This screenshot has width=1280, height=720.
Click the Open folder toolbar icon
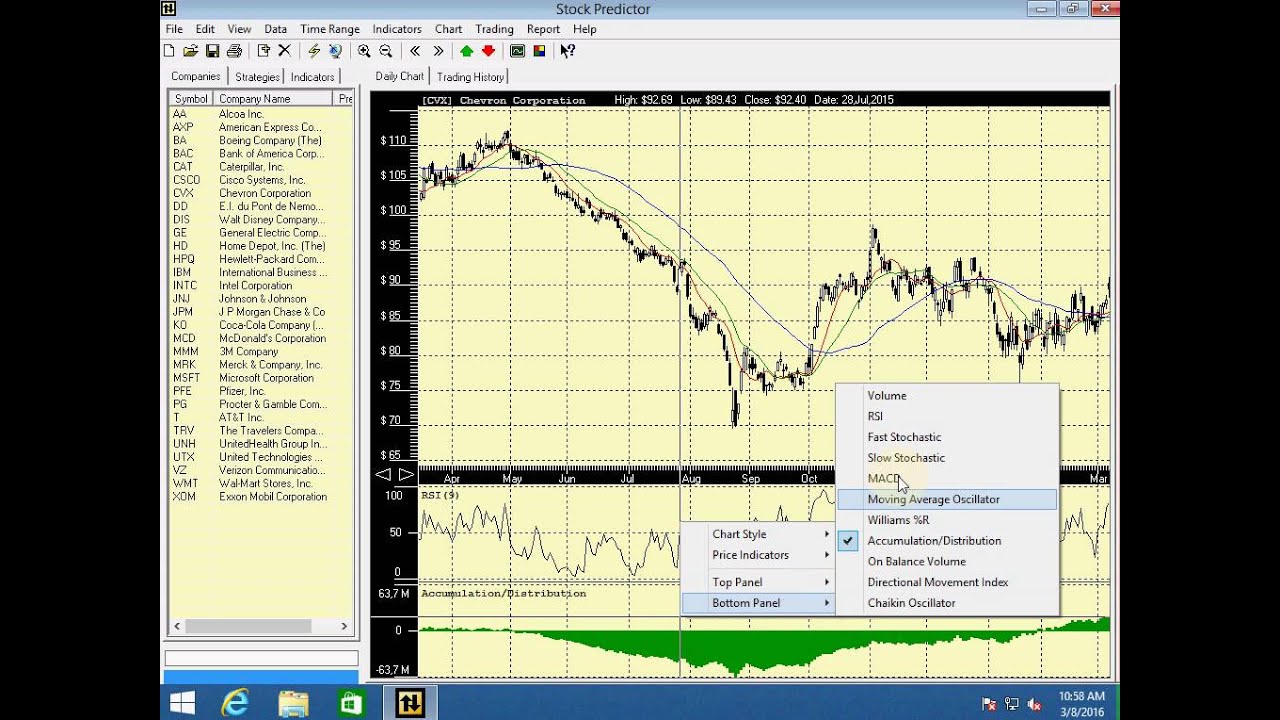pos(191,51)
